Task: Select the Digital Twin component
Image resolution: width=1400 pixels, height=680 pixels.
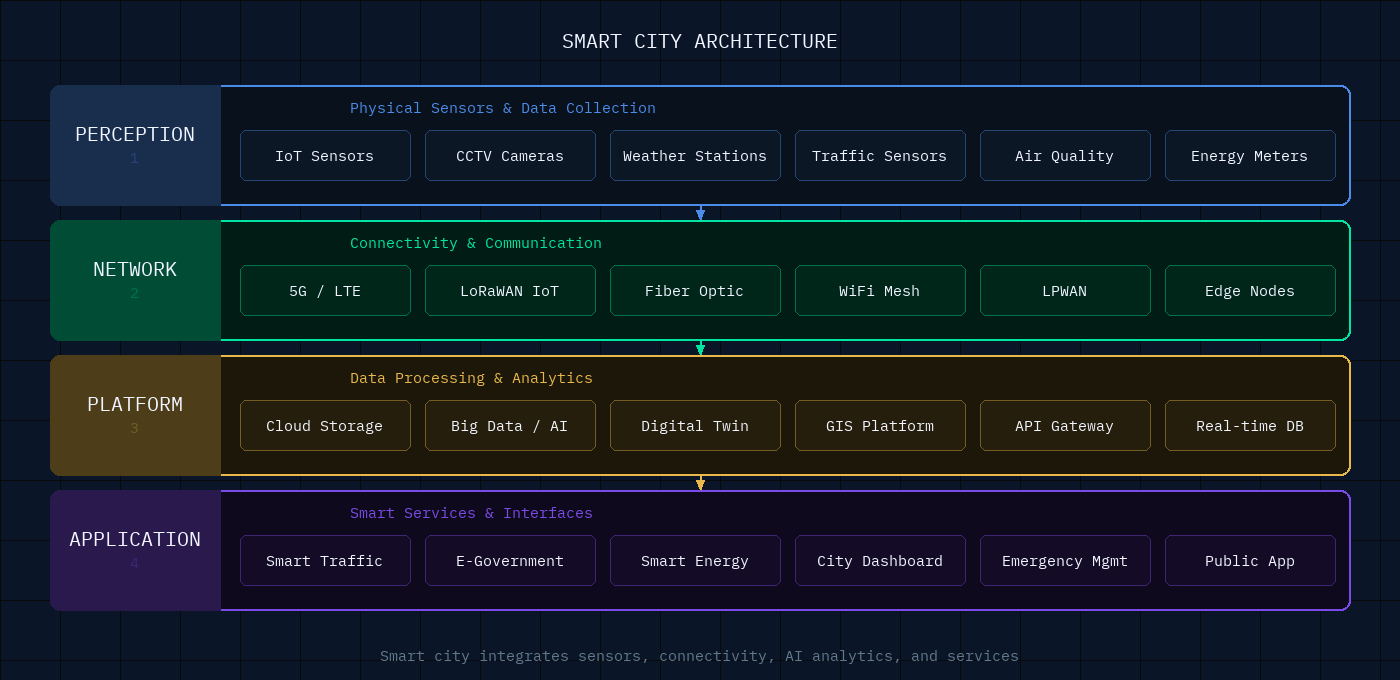Action: click(695, 426)
